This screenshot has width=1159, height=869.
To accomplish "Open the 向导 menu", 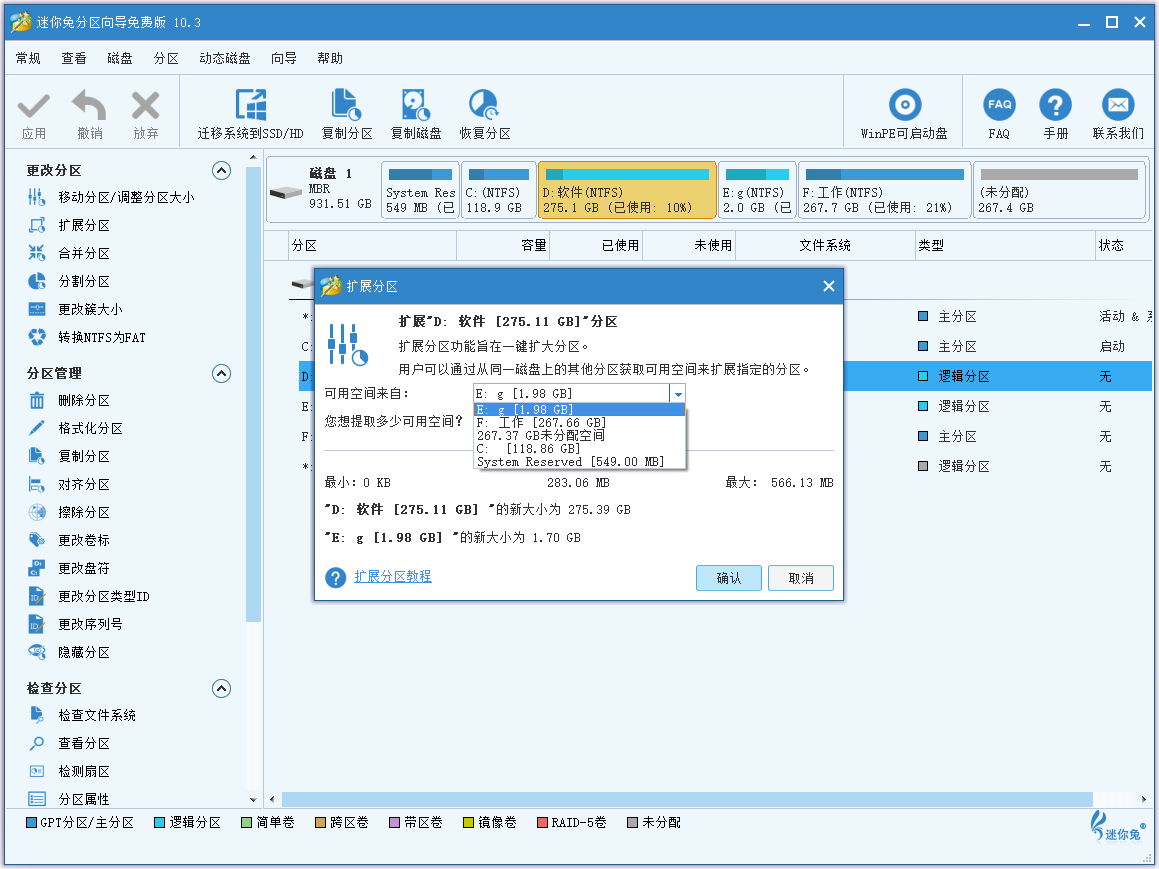I will tap(284, 58).
